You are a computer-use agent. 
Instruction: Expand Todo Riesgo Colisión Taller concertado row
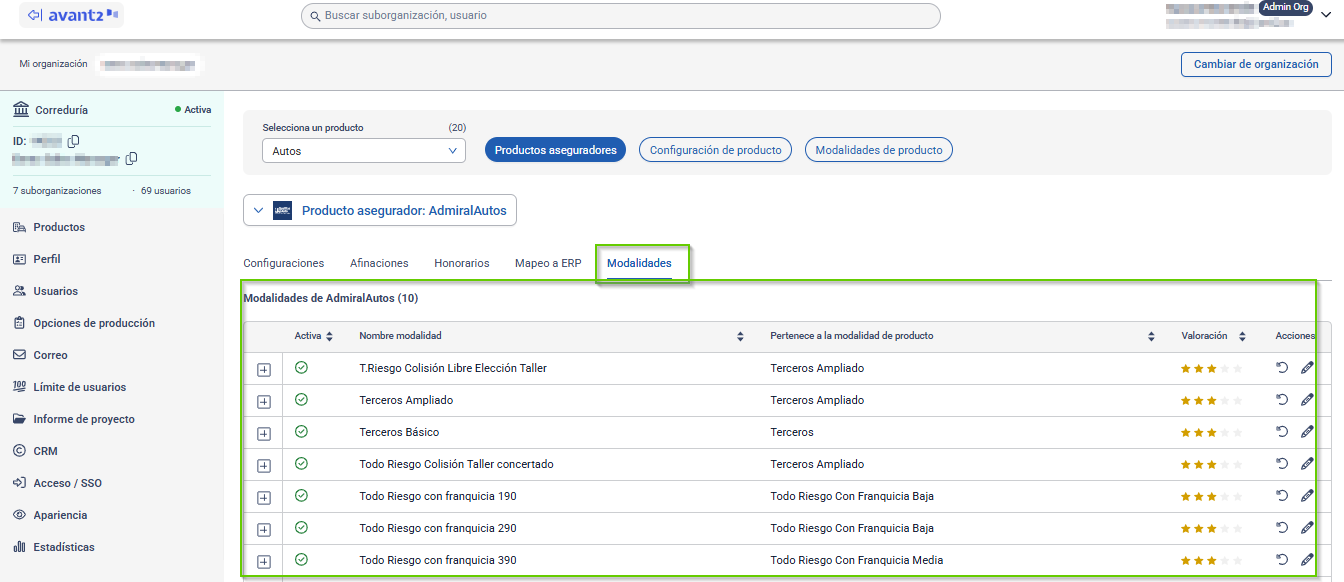coord(264,466)
